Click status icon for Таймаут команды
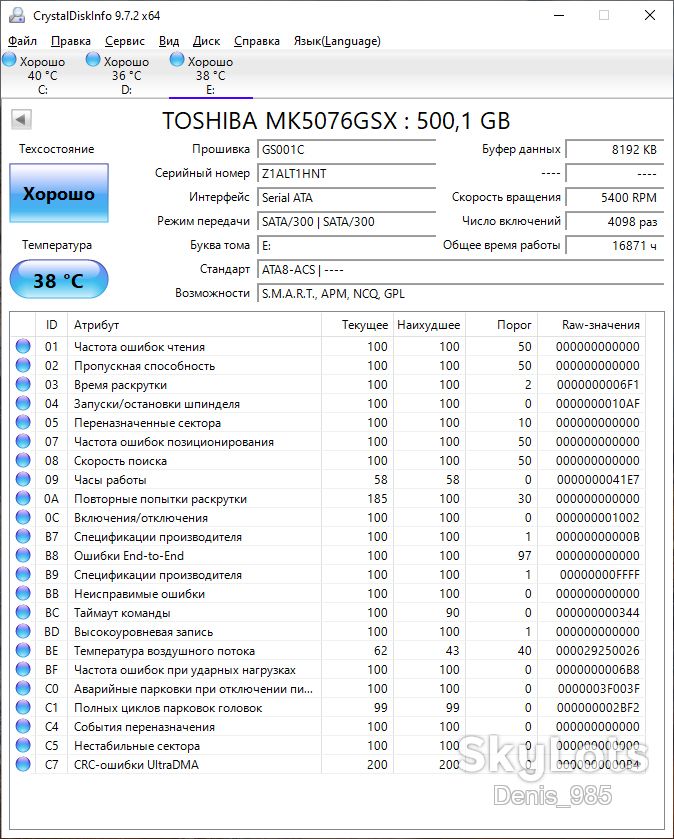674x839 pixels. (23, 612)
